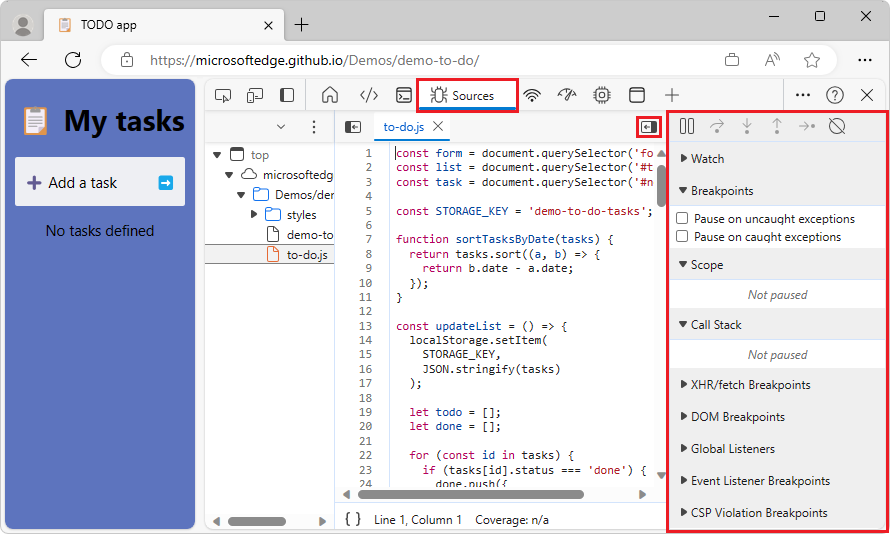Collapse the Scope section
The height and width of the screenshot is (534, 890).
[x=701, y=265]
